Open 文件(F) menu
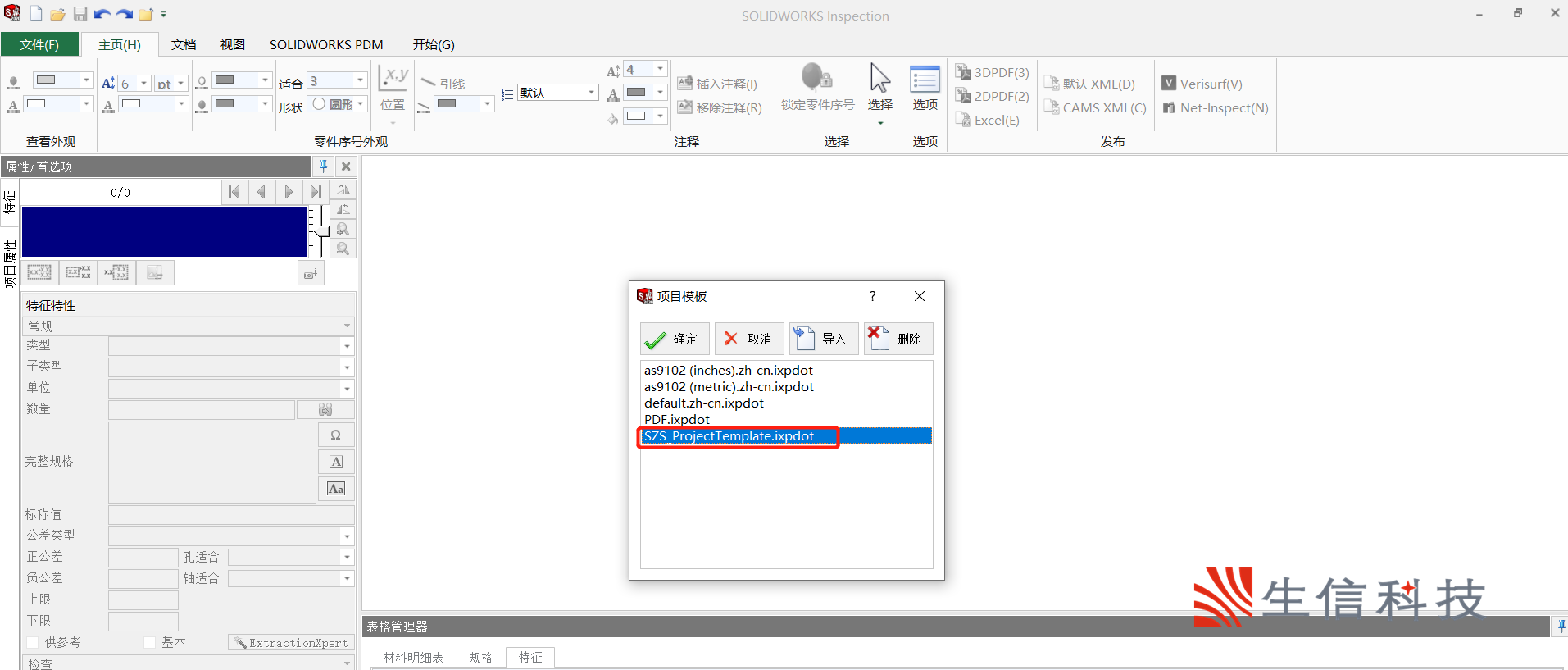Screen dimensions: 1568x670 tap(39, 44)
